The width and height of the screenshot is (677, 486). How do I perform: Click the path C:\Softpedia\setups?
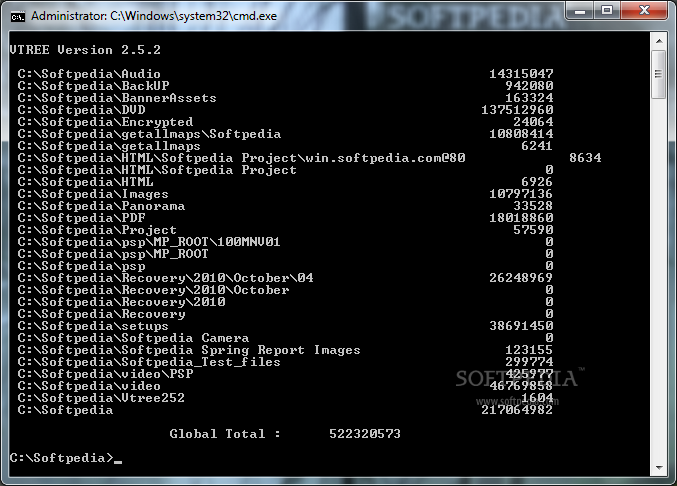coord(93,326)
